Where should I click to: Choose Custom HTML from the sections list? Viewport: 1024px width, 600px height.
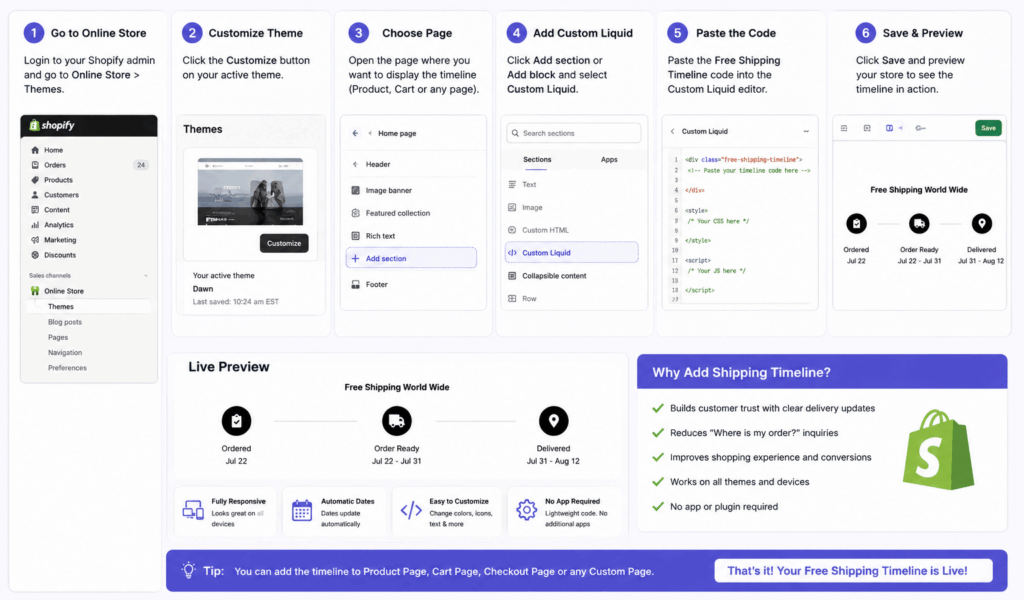(x=538, y=230)
